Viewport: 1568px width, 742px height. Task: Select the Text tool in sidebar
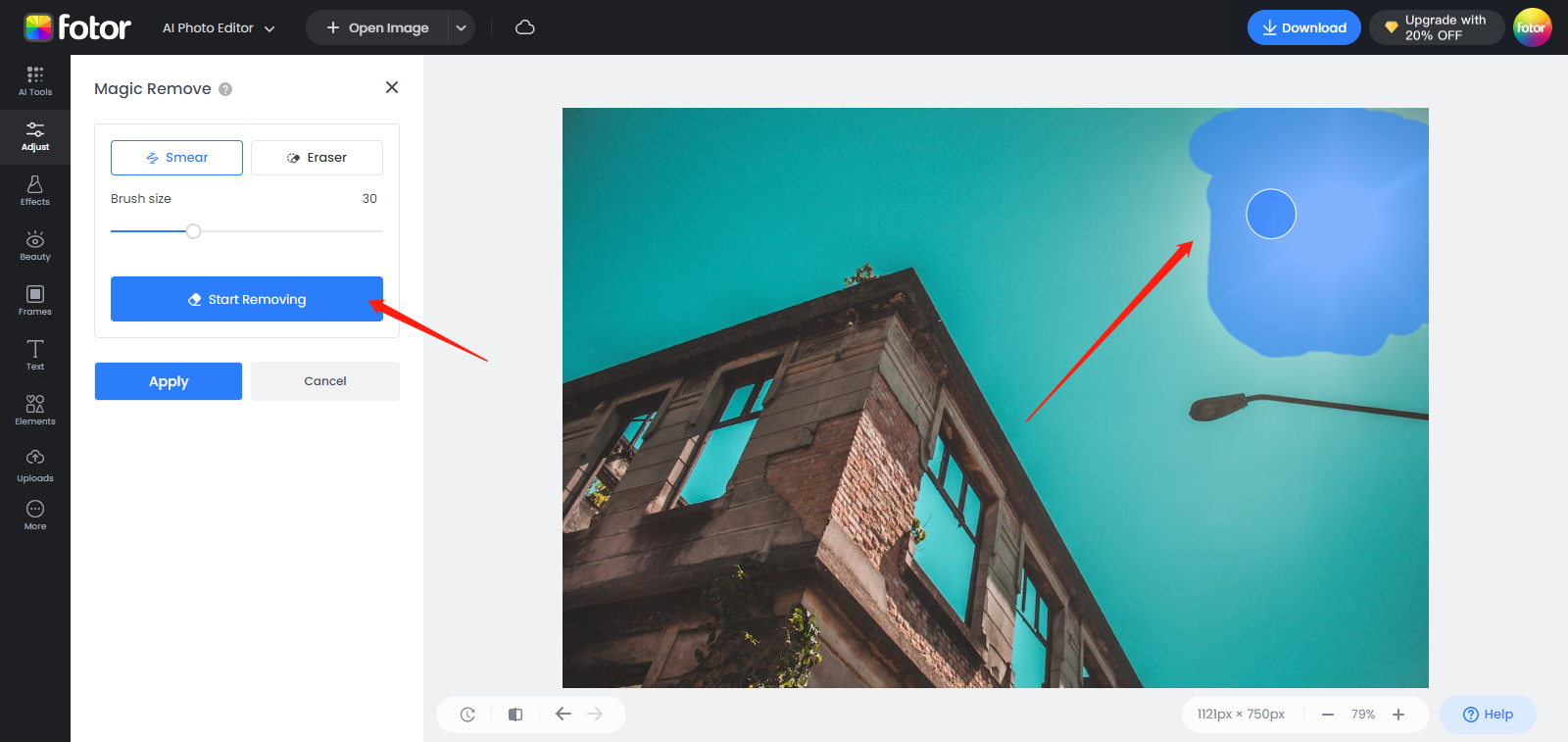(35, 355)
